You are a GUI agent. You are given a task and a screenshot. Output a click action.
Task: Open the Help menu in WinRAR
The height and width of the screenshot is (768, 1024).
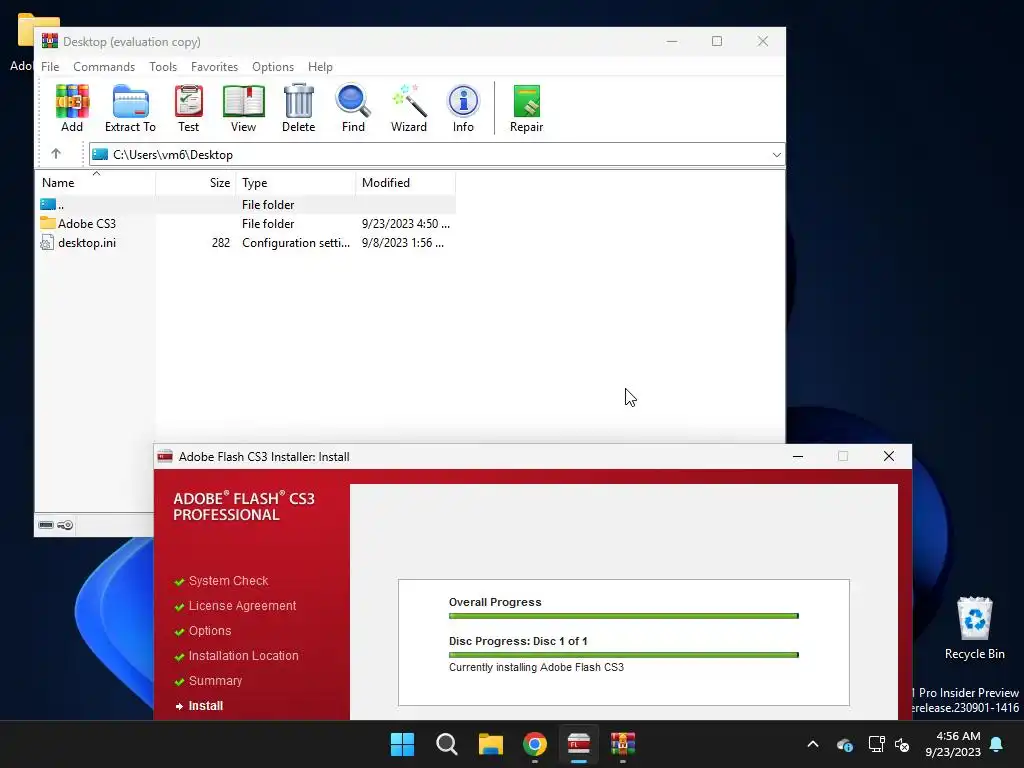pyautogui.click(x=320, y=67)
